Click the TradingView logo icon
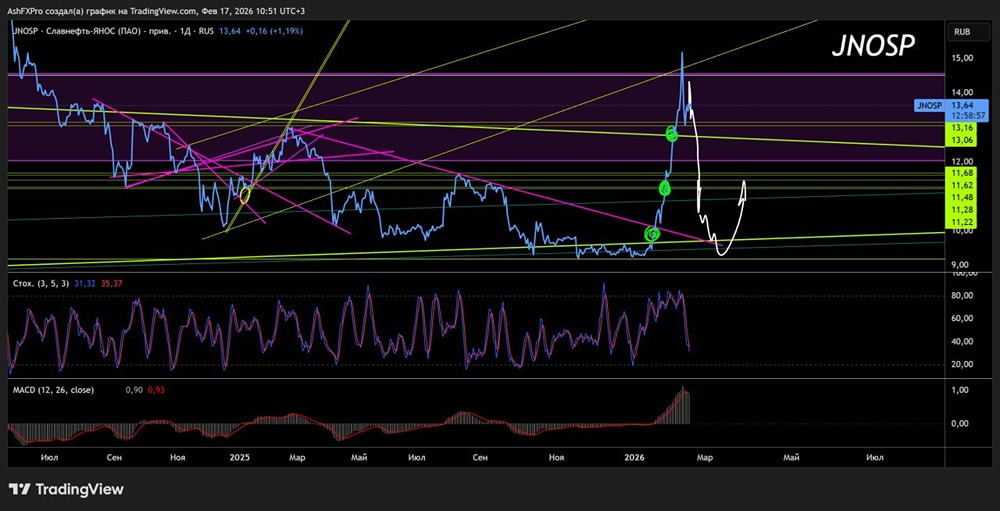1000x511 pixels. pyautogui.click(x=19, y=489)
